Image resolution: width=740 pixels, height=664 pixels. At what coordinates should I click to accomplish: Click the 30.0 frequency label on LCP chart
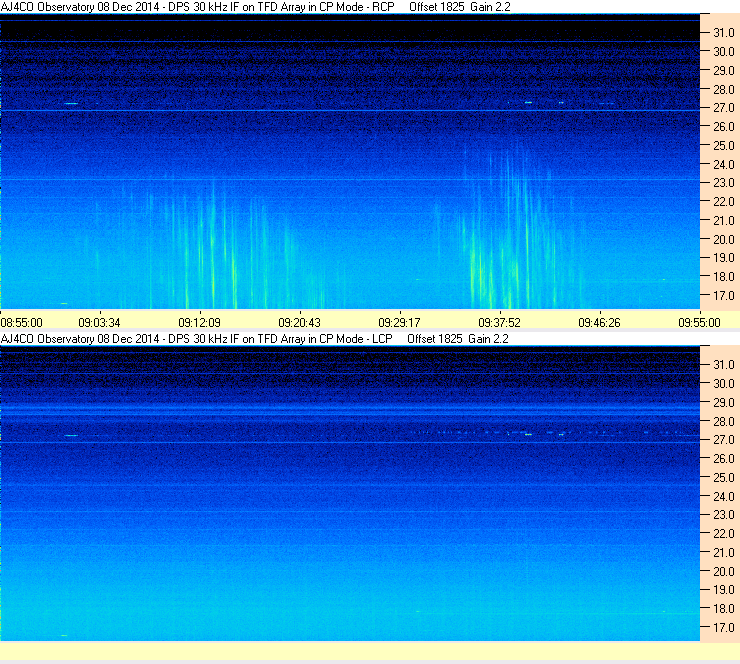point(724,384)
